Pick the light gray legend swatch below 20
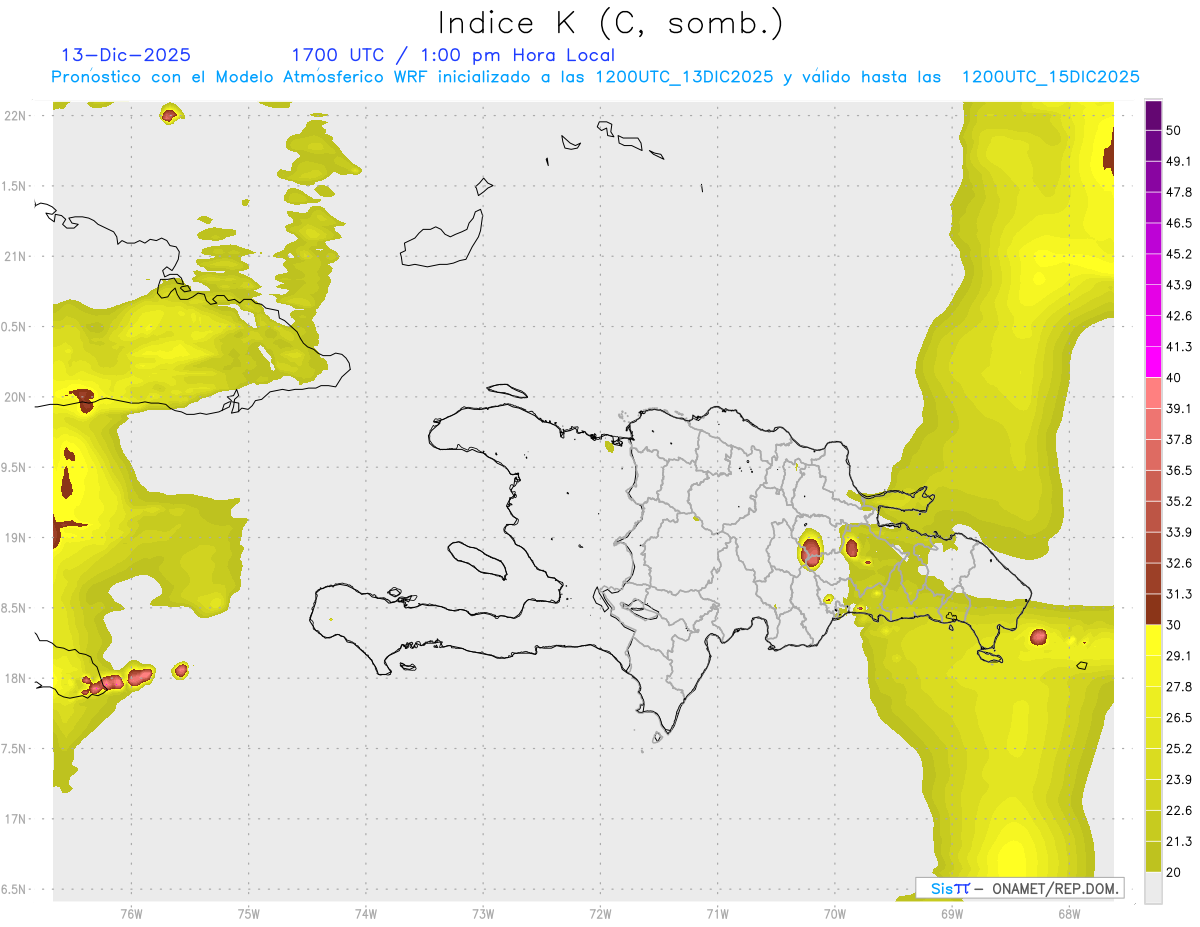 [1154, 888]
